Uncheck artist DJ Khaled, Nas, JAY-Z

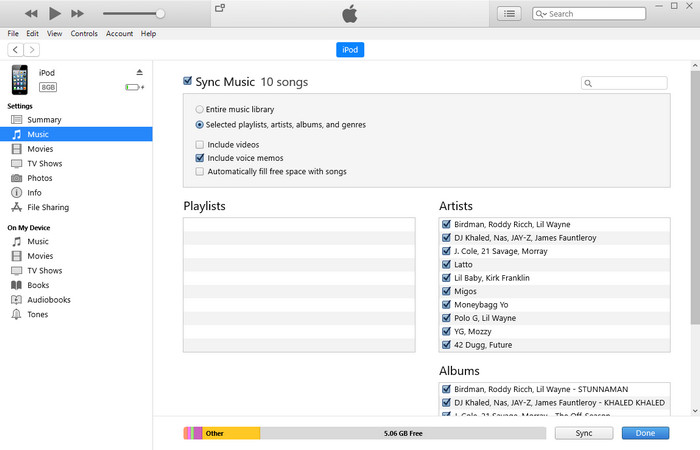coord(446,238)
